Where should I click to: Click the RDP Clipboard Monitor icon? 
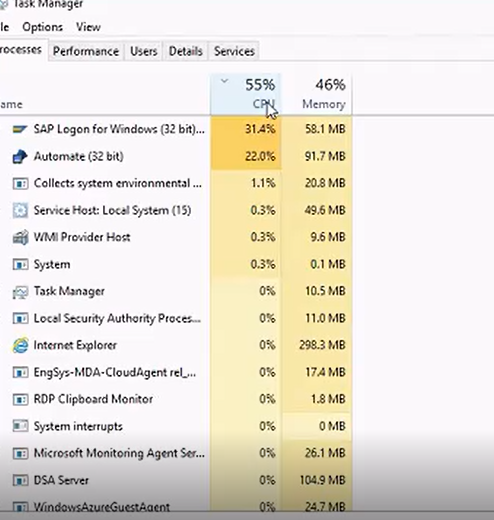coord(20,399)
